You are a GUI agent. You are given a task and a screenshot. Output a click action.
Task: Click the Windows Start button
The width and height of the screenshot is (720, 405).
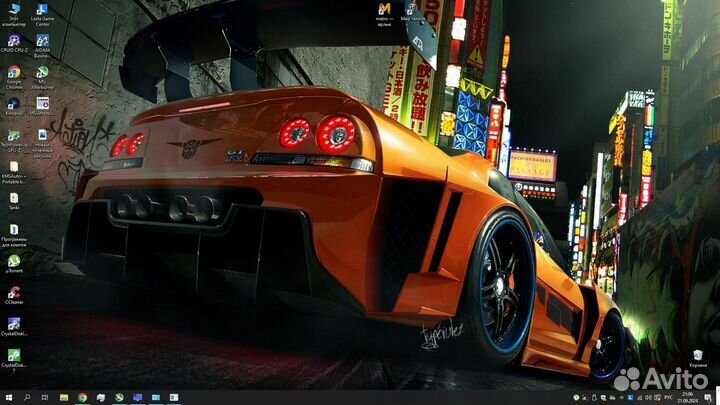click(x=8, y=397)
